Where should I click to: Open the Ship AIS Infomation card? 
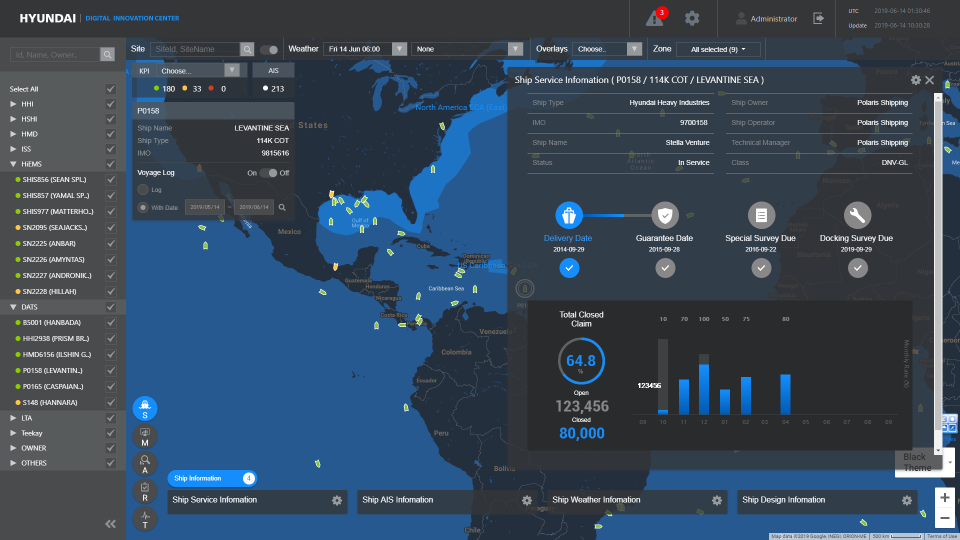[448, 501]
